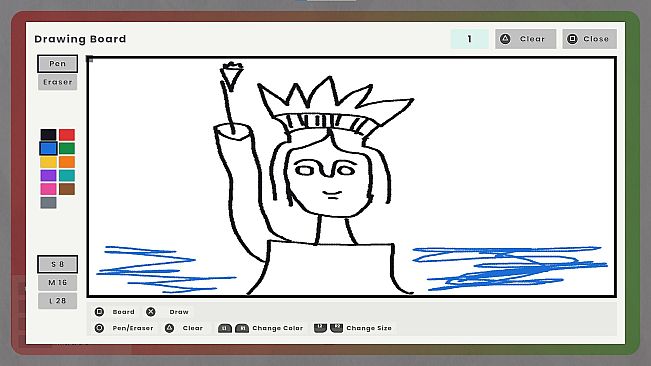
Task: Choose the L 28 brush size
Action: (x=57, y=301)
